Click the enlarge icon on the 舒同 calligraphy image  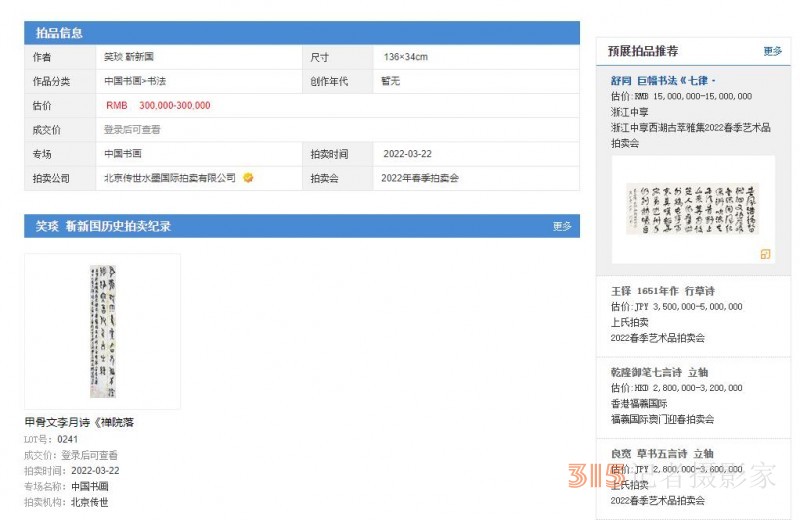[765, 255]
